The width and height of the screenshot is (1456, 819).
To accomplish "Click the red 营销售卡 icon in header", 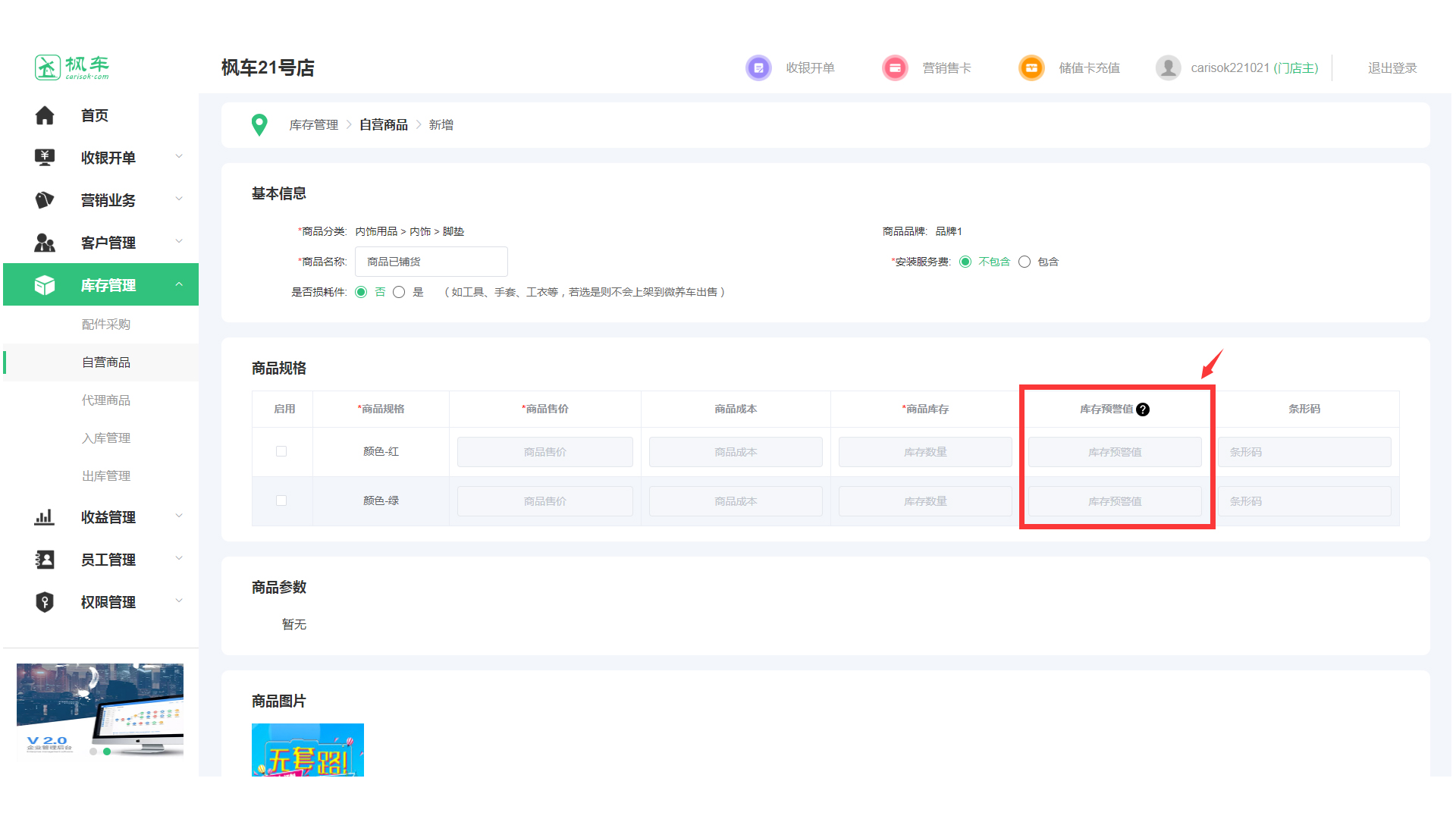I will point(895,67).
